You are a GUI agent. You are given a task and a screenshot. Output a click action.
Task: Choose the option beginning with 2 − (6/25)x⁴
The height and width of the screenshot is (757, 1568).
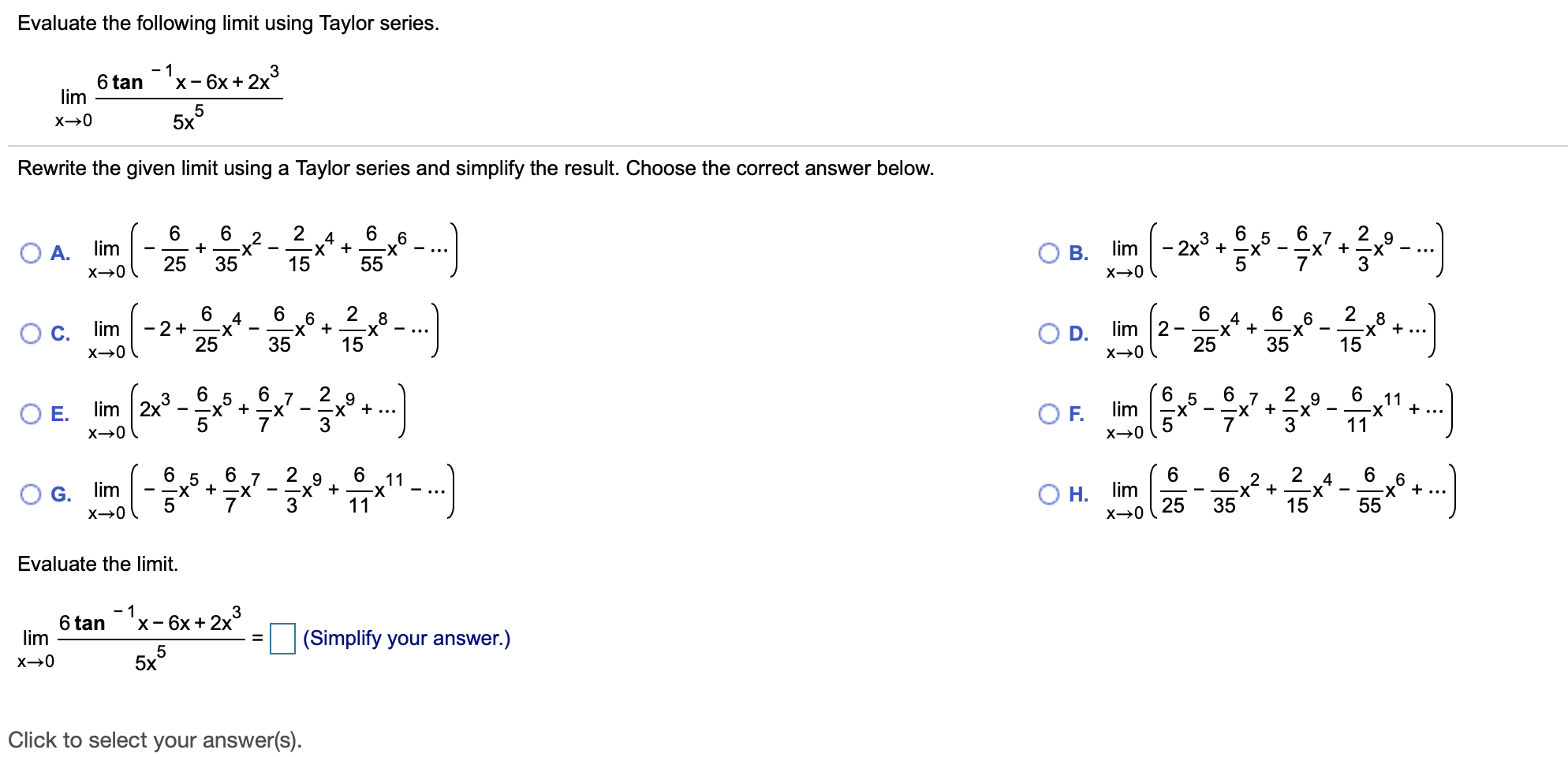[1049, 333]
